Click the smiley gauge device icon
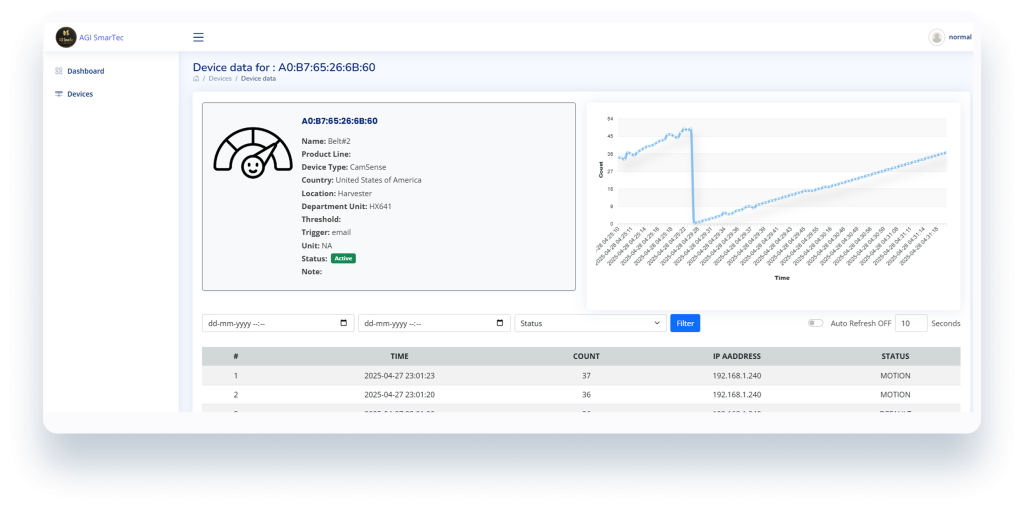 tap(253, 153)
